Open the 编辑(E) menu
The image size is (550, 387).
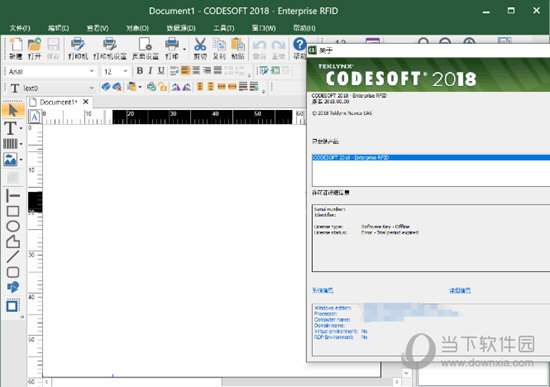(x=58, y=28)
